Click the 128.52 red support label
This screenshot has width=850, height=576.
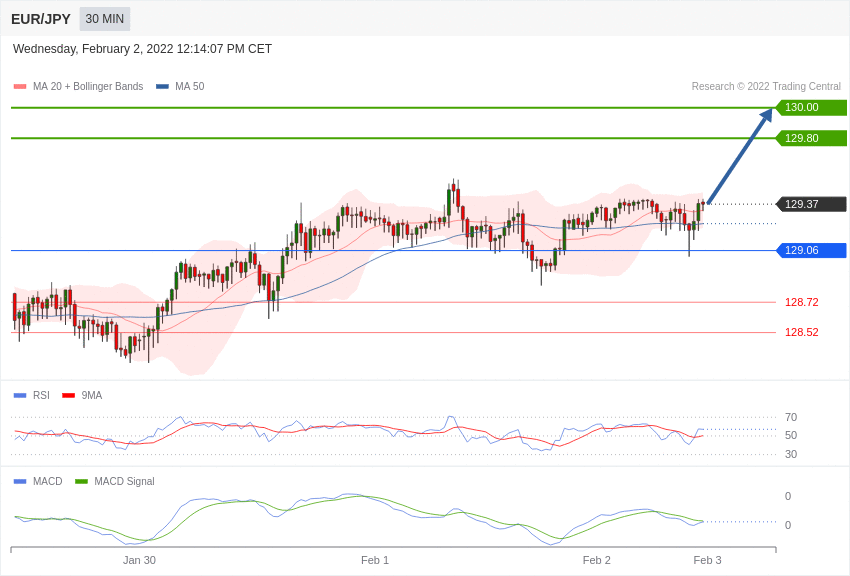click(x=802, y=332)
